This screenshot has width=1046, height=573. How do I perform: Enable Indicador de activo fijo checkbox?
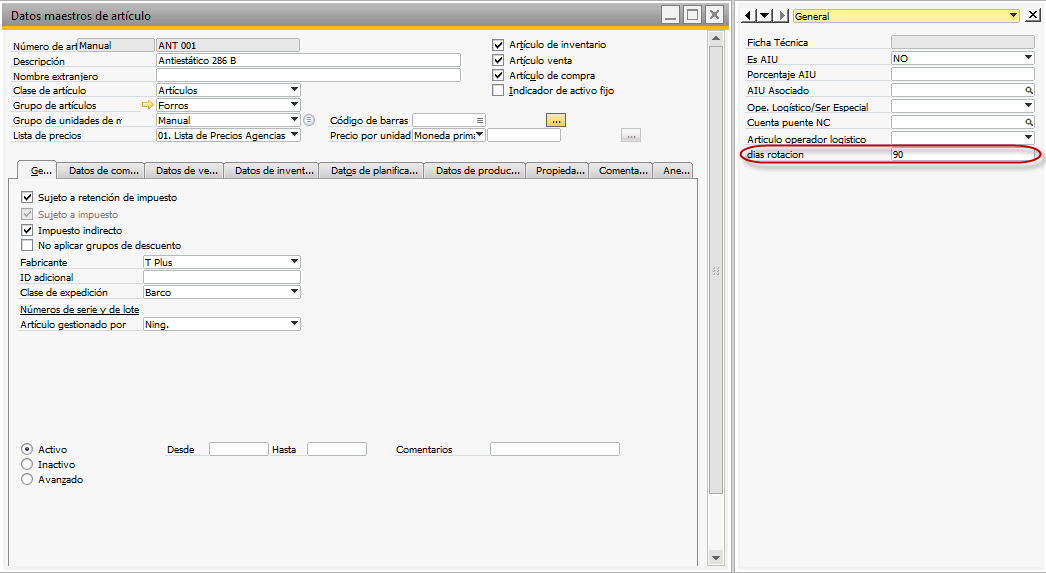[x=499, y=91]
